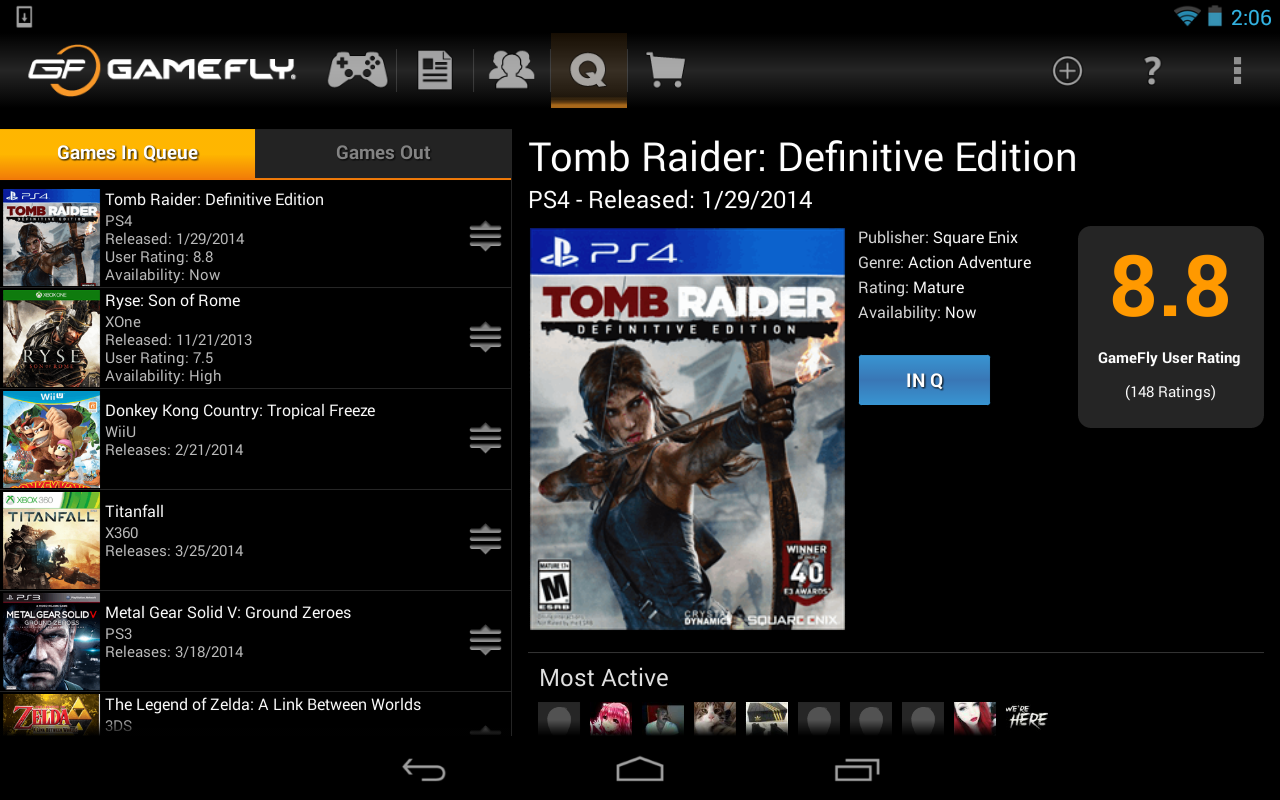Image resolution: width=1280 pixels, height=800 pixels.
Task: Tap the blue IN Q button
Action: pyautogui.click(x=924, y=380)
